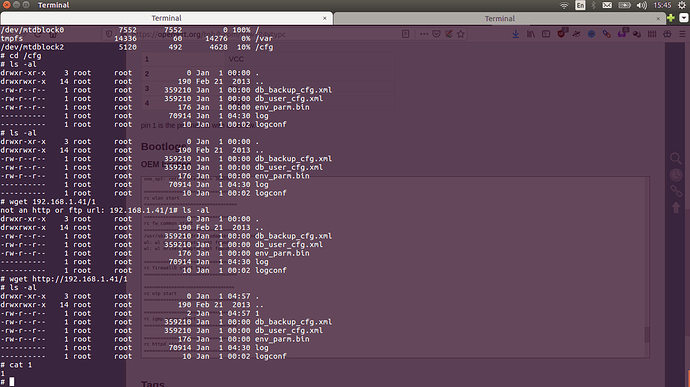Open the browser page actions ellipsis
The image size is (690, 387).
(x=424, y=34)
